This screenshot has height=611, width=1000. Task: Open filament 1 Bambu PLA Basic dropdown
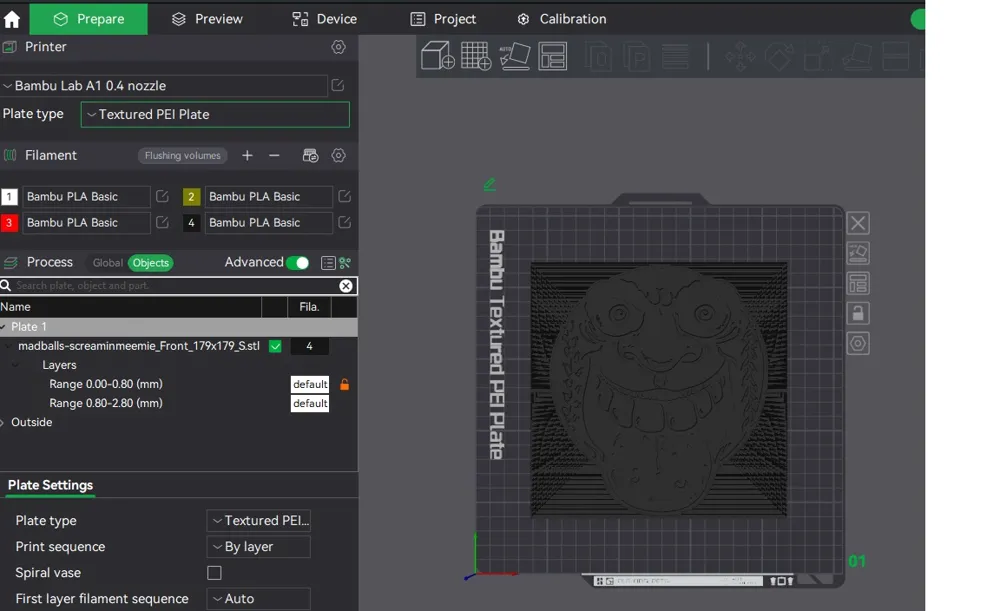coord(86,196)
